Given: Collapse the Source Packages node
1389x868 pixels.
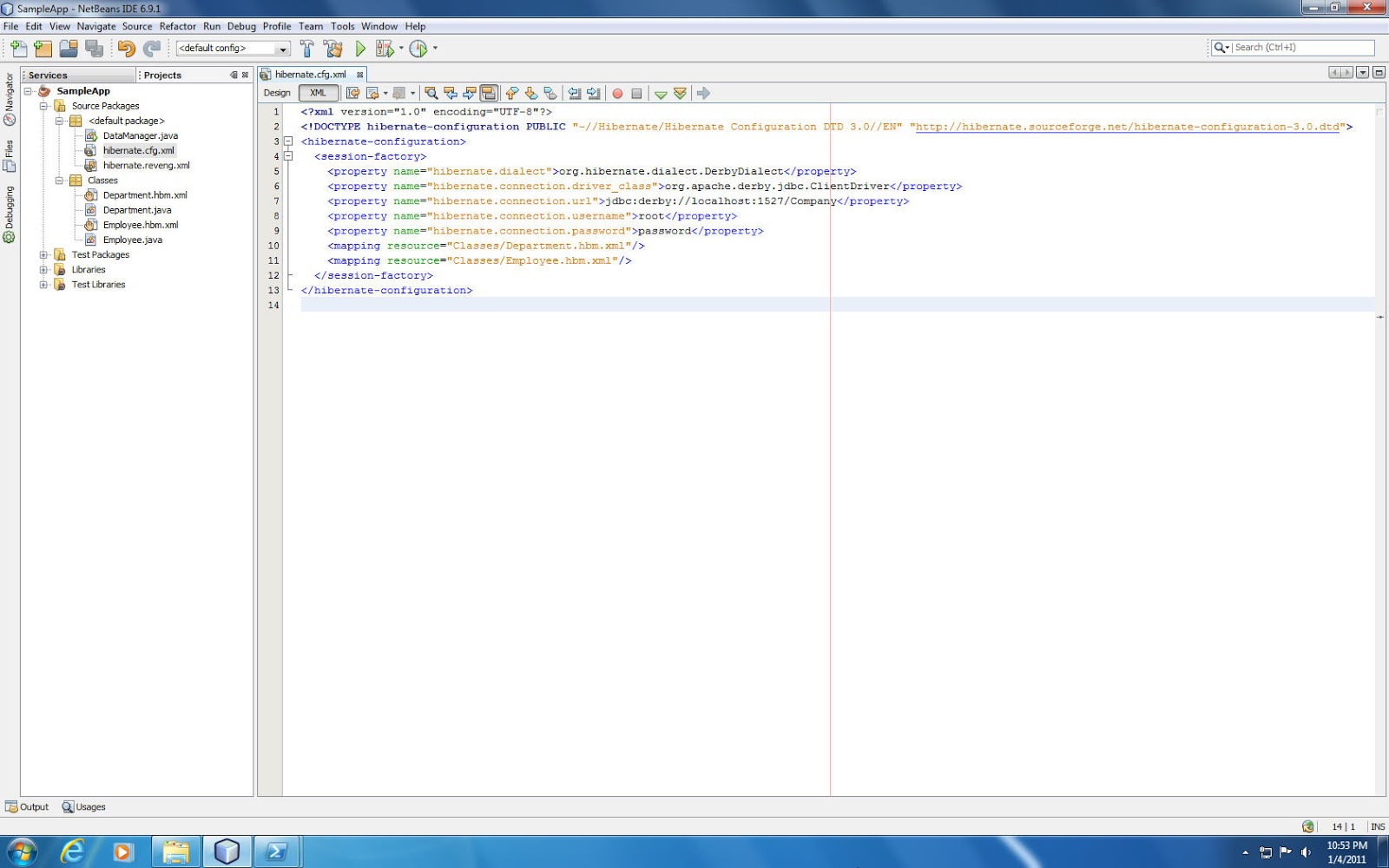Looking at the screenshot, I should [x=43, y=106].
